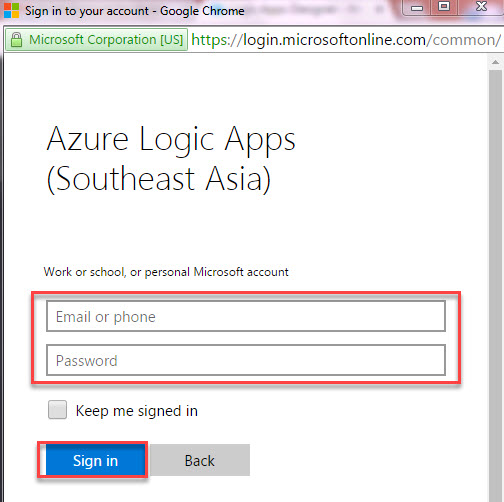Focus the Password field
This screenshot has width=504, height=502.
click(x=246, y=360)
